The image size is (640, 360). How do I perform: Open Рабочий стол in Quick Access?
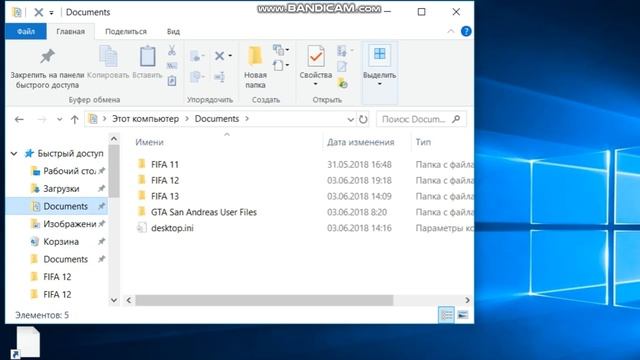(x=69, y=171)
